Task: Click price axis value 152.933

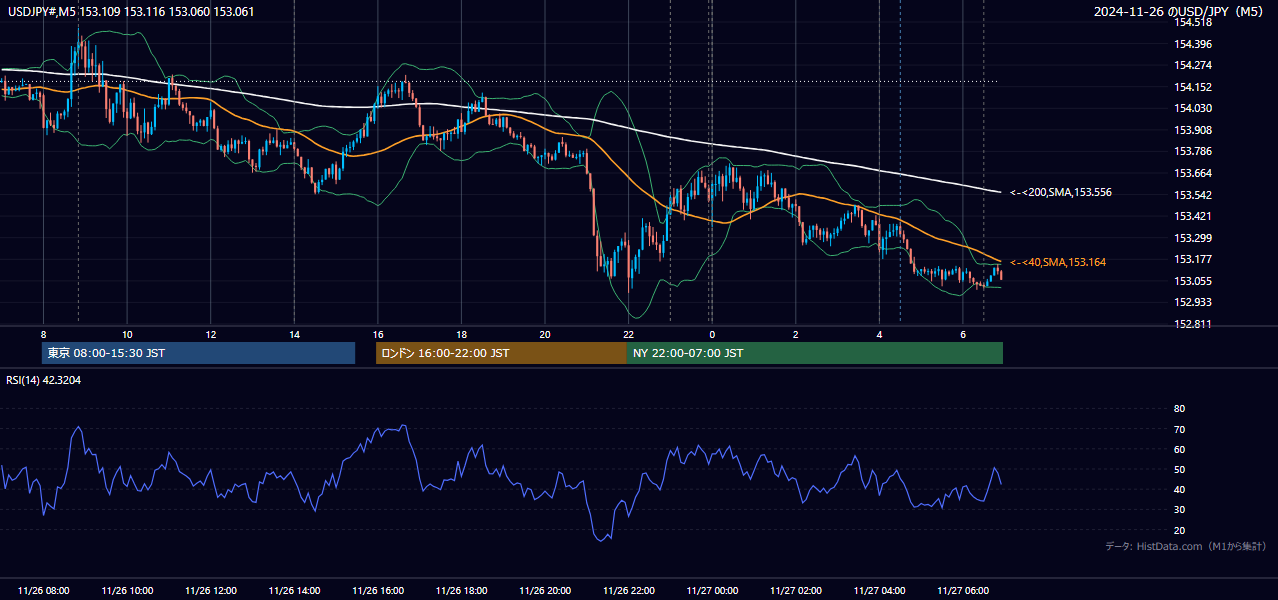Action: pyautogui.click(x=1193, y=302)
